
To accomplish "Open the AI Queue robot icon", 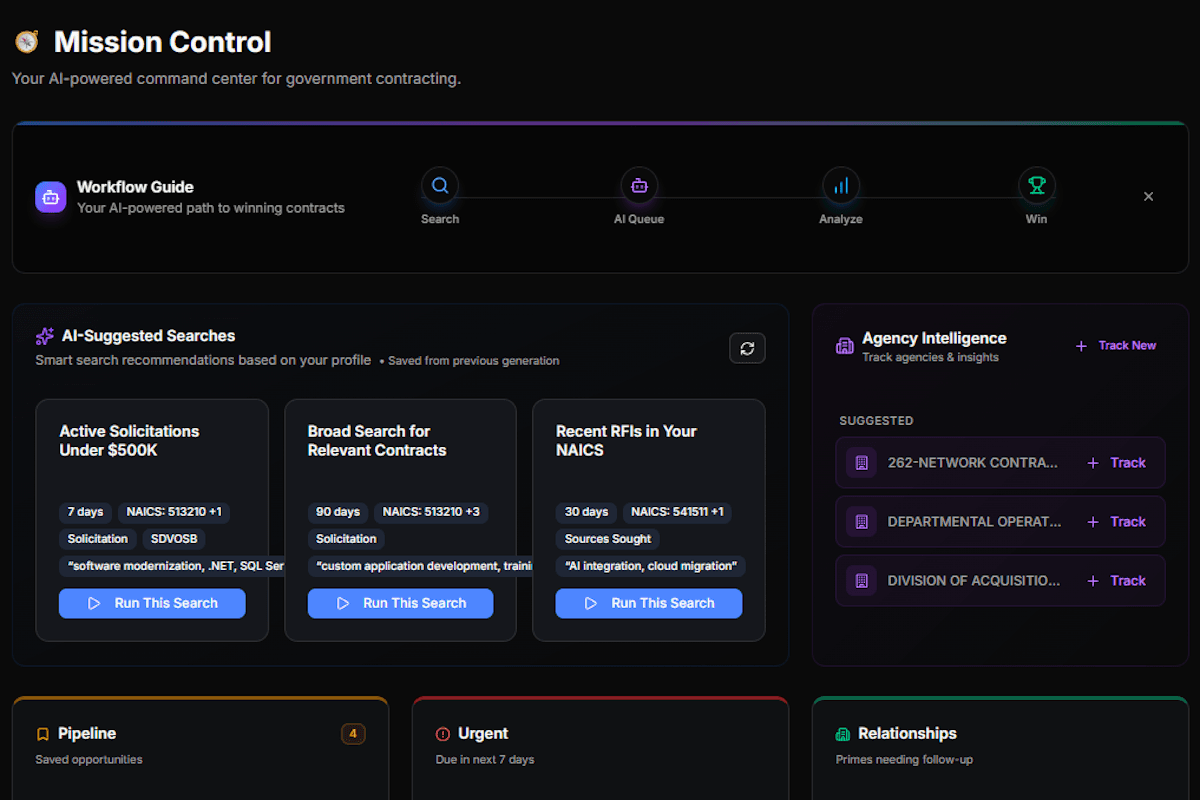I will (x=639, y=185).
